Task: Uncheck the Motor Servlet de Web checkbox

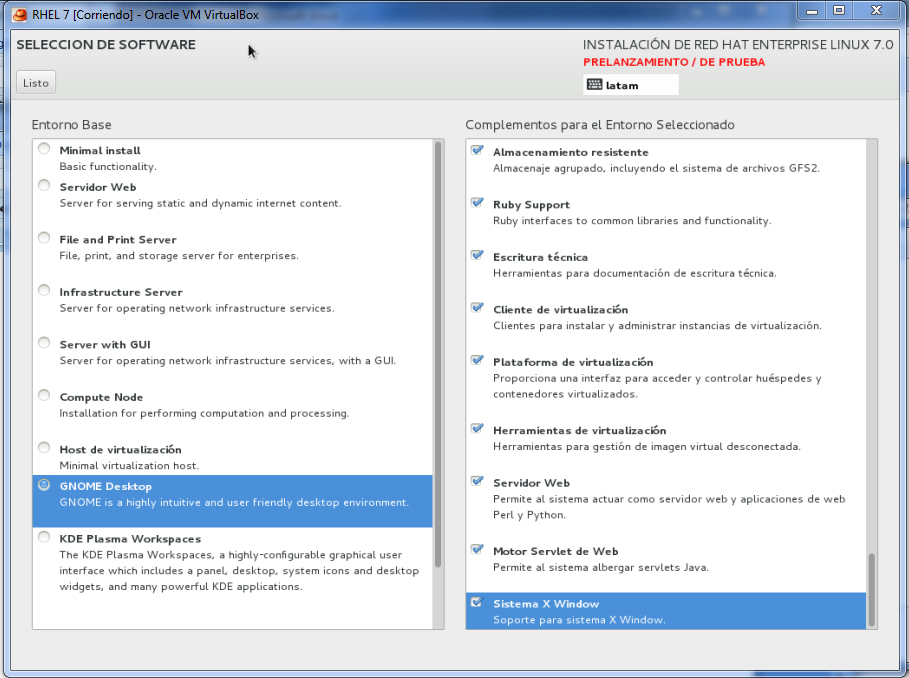Action: (477, 549)
